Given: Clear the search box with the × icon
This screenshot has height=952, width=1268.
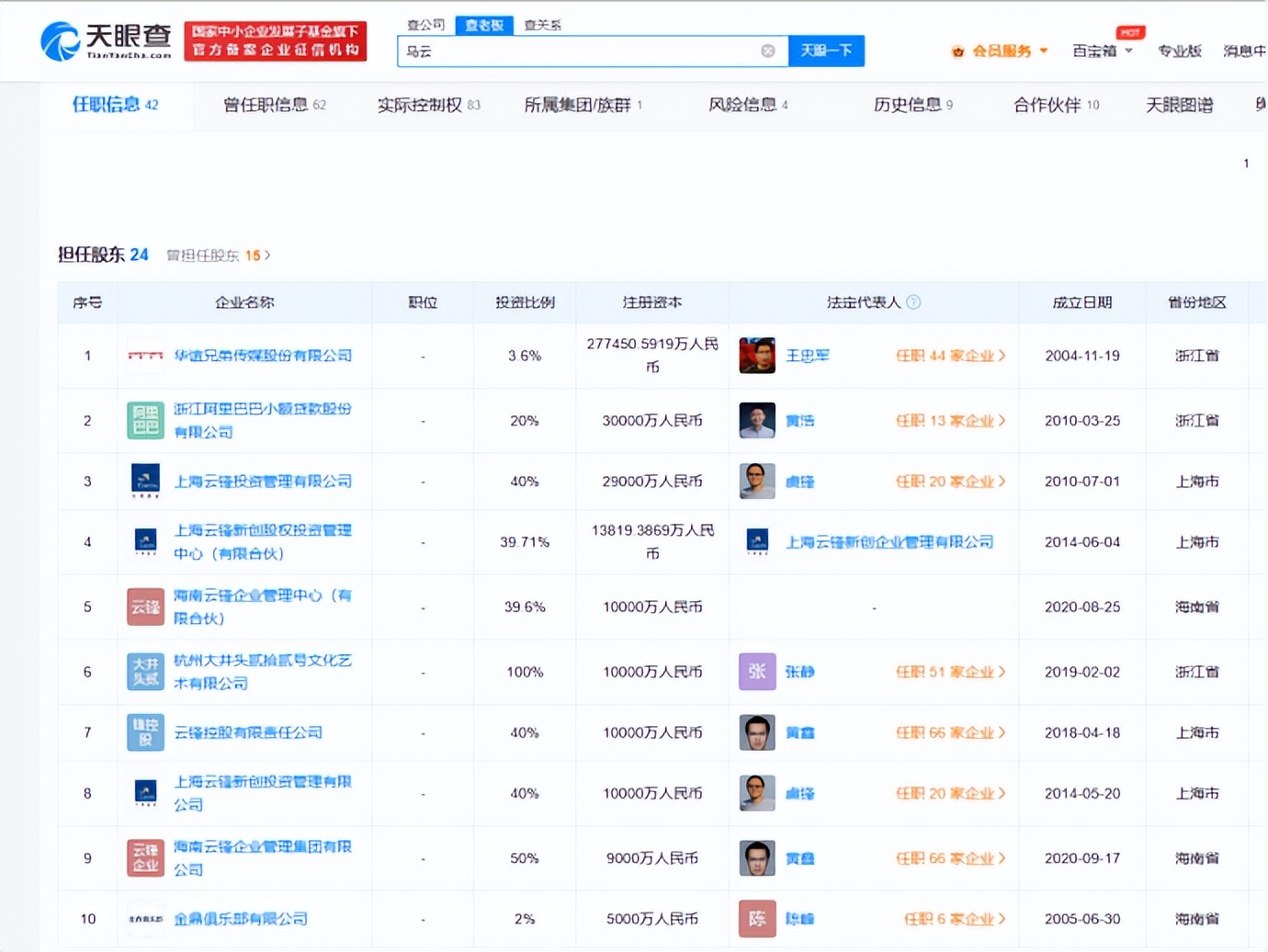Looking at the screenshot, I should click(x=768, y=51).
